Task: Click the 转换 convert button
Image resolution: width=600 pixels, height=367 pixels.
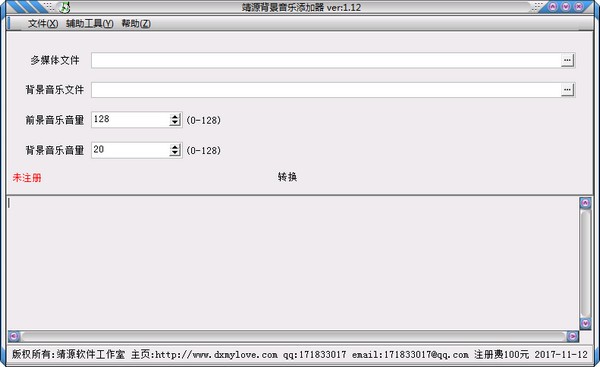Action: coord(287,177)
